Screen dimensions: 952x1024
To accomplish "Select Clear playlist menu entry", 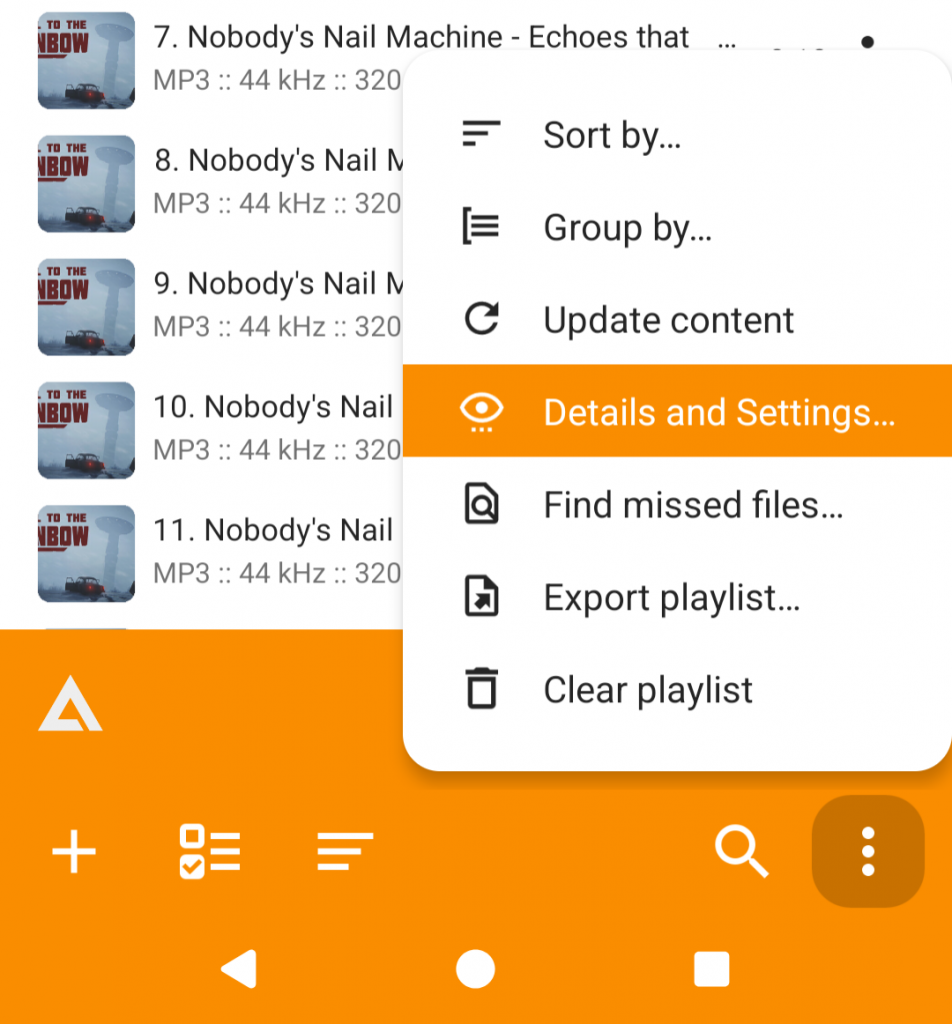I will 648,690.
